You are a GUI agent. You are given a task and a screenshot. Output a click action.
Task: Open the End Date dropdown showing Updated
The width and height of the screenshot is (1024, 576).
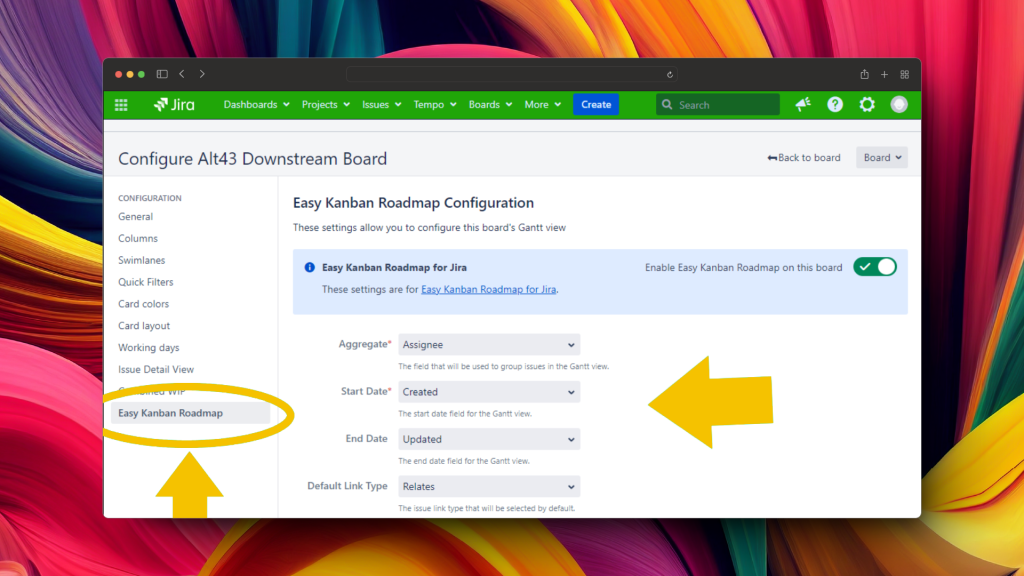coord(489,439)
